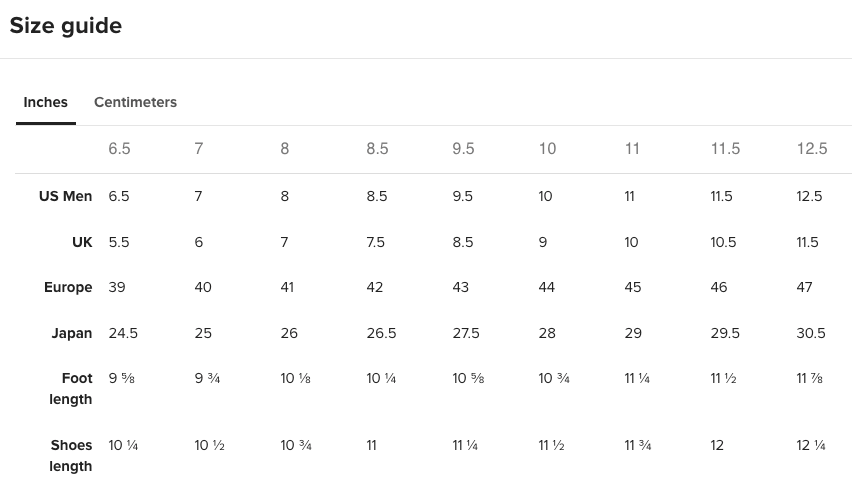The height and width of the screenshot is (490, 852).
Task: Click the Size guide heading
Action: [x=66, y=26]
